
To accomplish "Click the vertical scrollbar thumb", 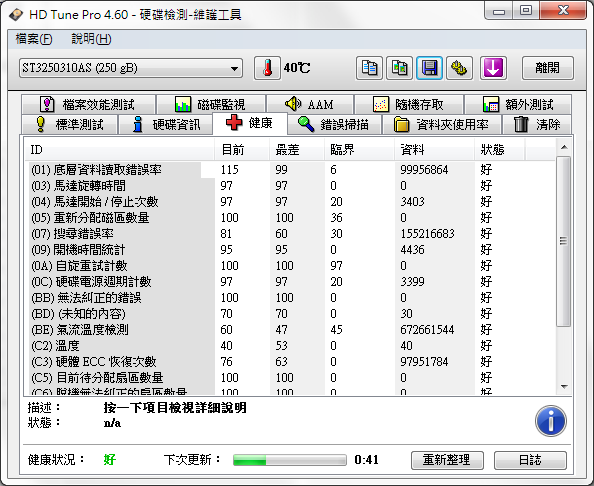I will 564,241.
